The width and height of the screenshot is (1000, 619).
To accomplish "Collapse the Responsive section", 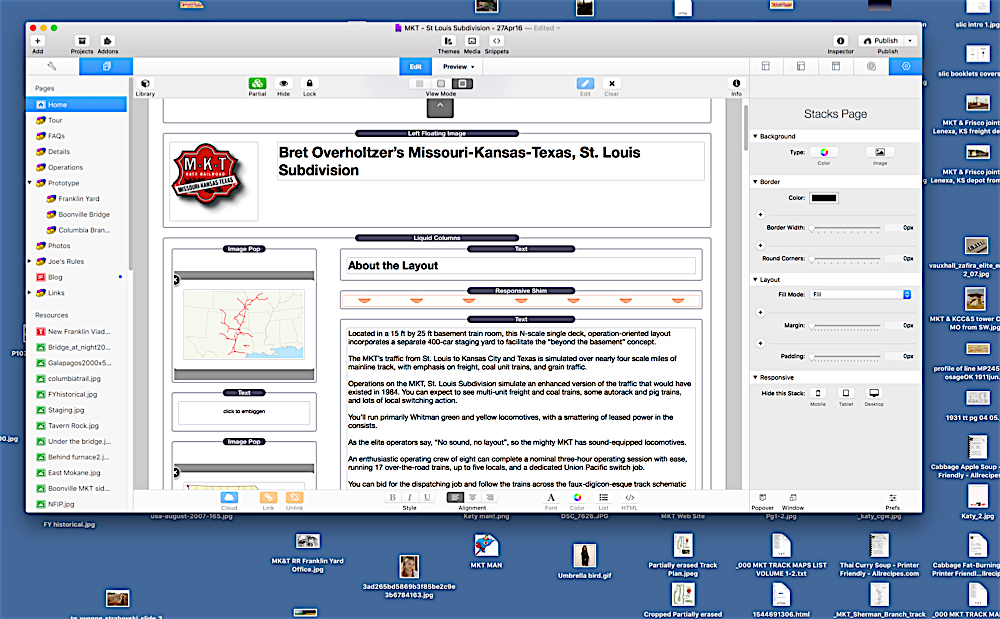I will click(755, 377).
